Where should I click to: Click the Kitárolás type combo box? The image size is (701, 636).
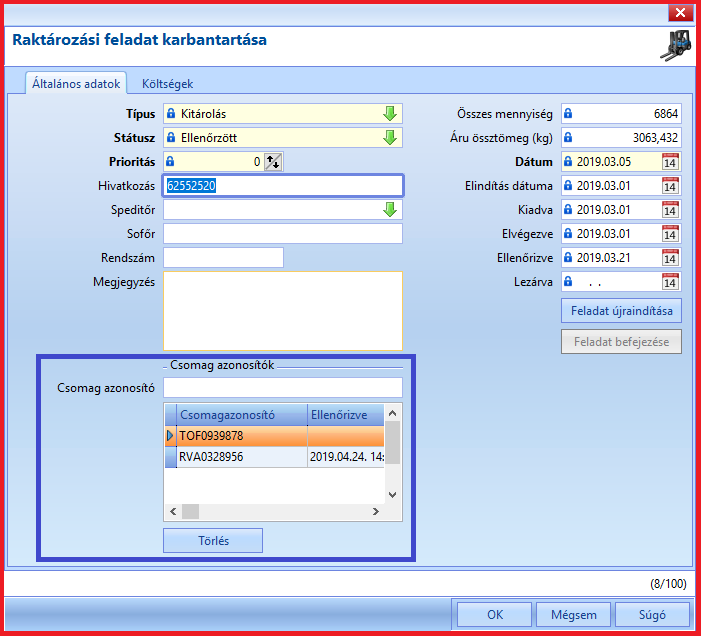point(283,114)
